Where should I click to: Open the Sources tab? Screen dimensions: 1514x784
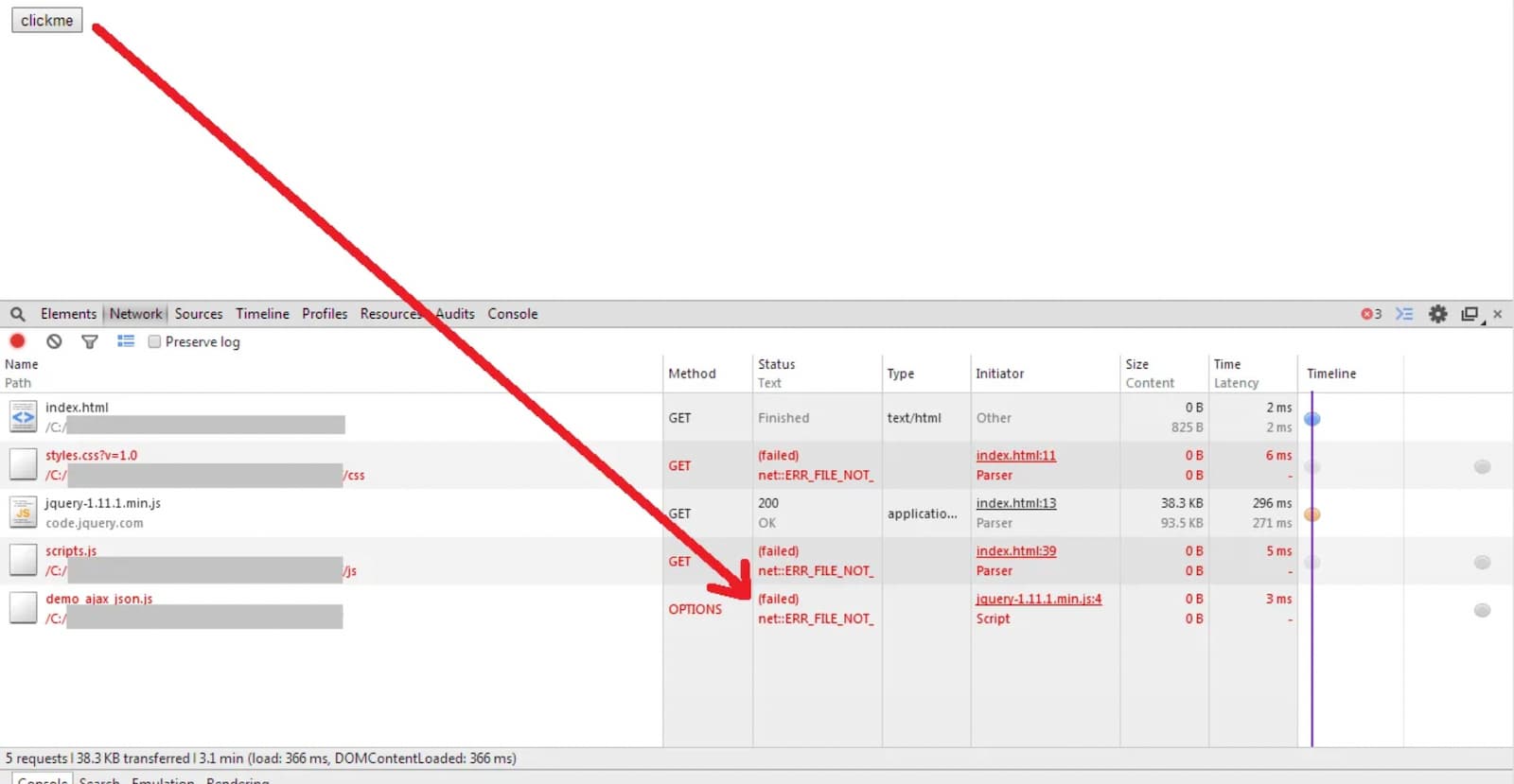pyautogui.click(x=199, y=314)
